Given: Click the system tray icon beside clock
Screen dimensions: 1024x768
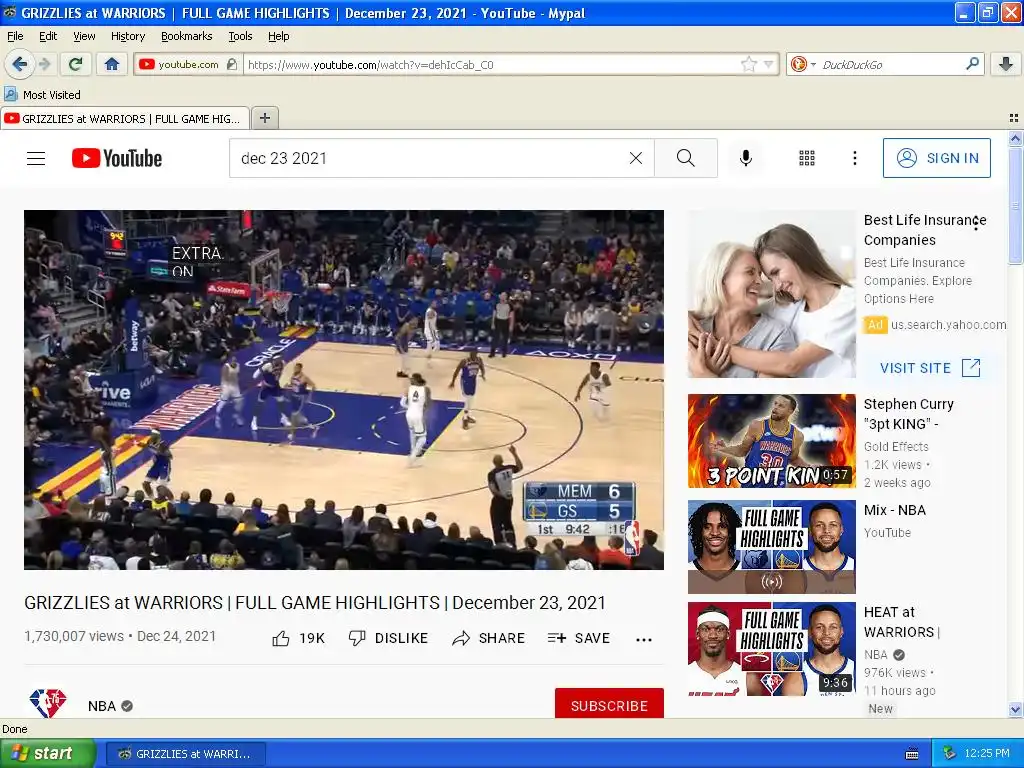Looking at the screenshot, I should point(950,754).
